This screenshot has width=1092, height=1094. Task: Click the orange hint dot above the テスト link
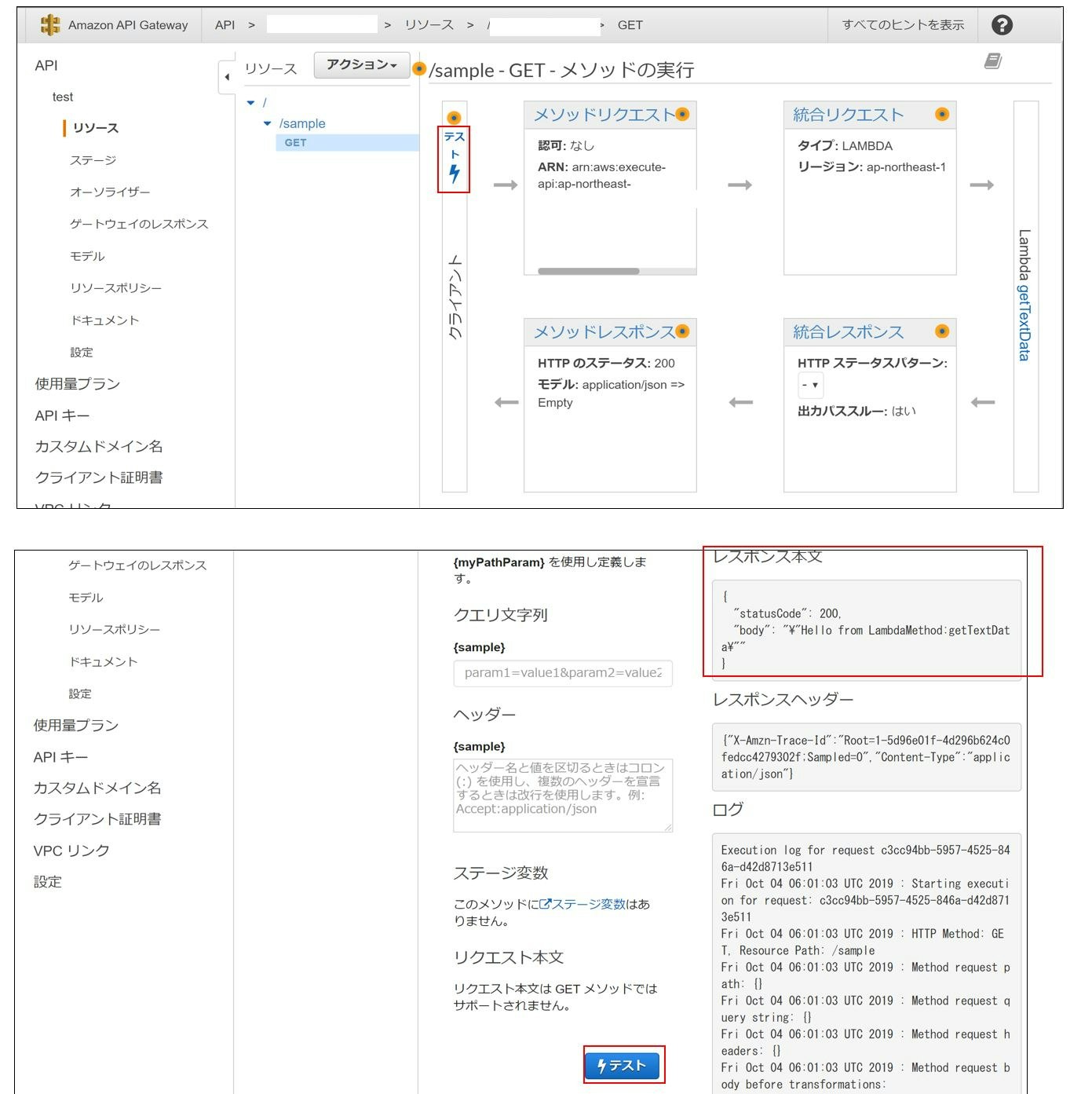pos(454,118)
